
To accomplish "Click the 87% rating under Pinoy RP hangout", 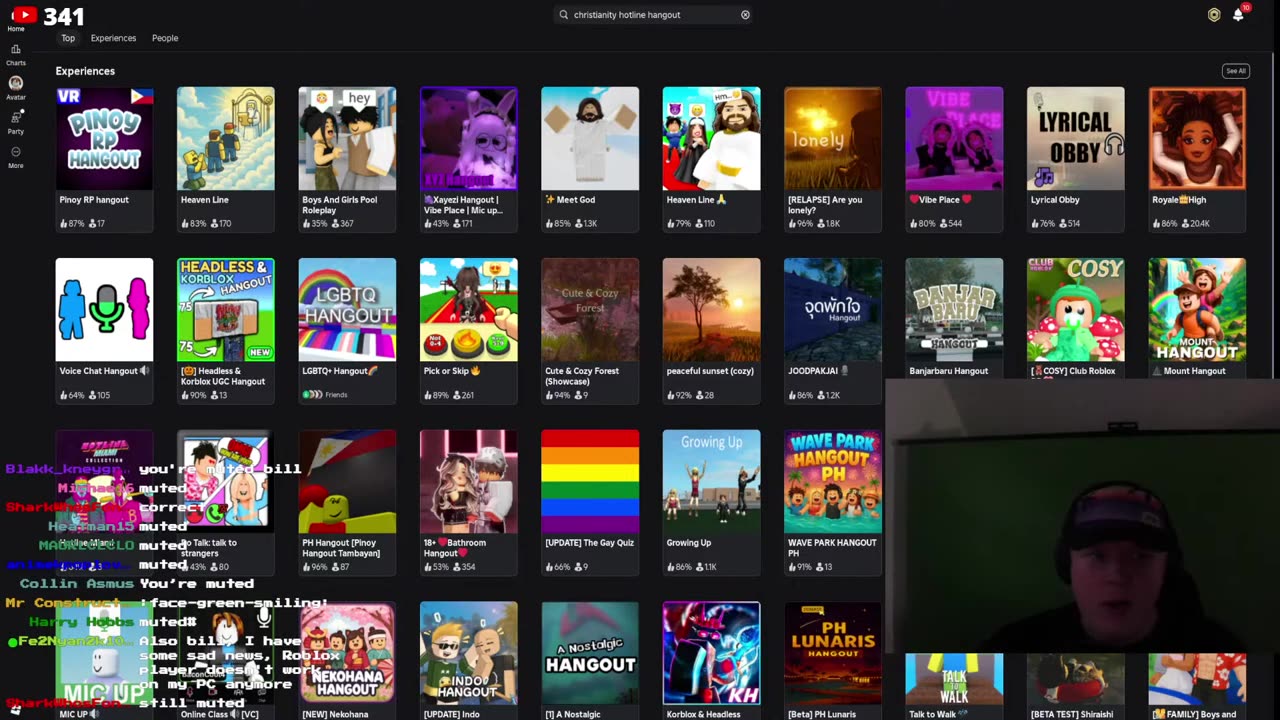I will 72,223.
